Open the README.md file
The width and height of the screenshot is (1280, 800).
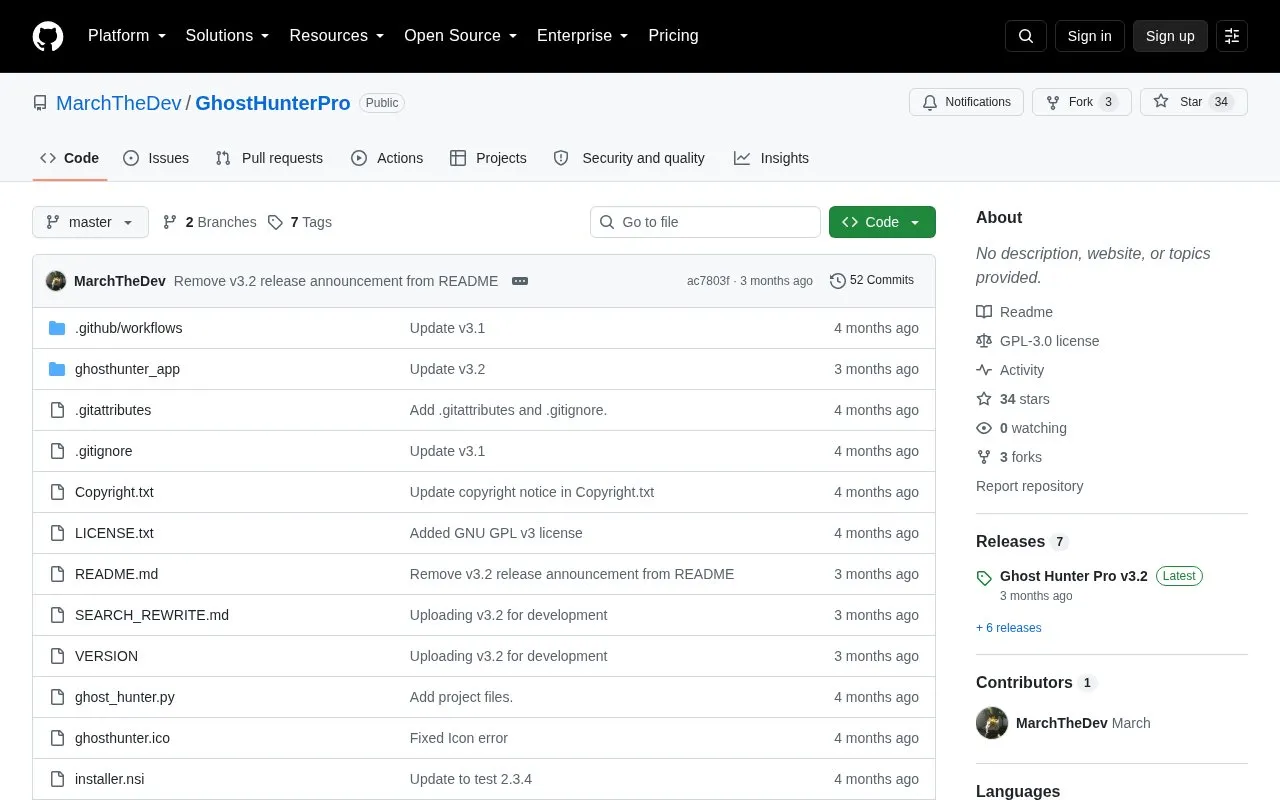(x=116, y=574)
